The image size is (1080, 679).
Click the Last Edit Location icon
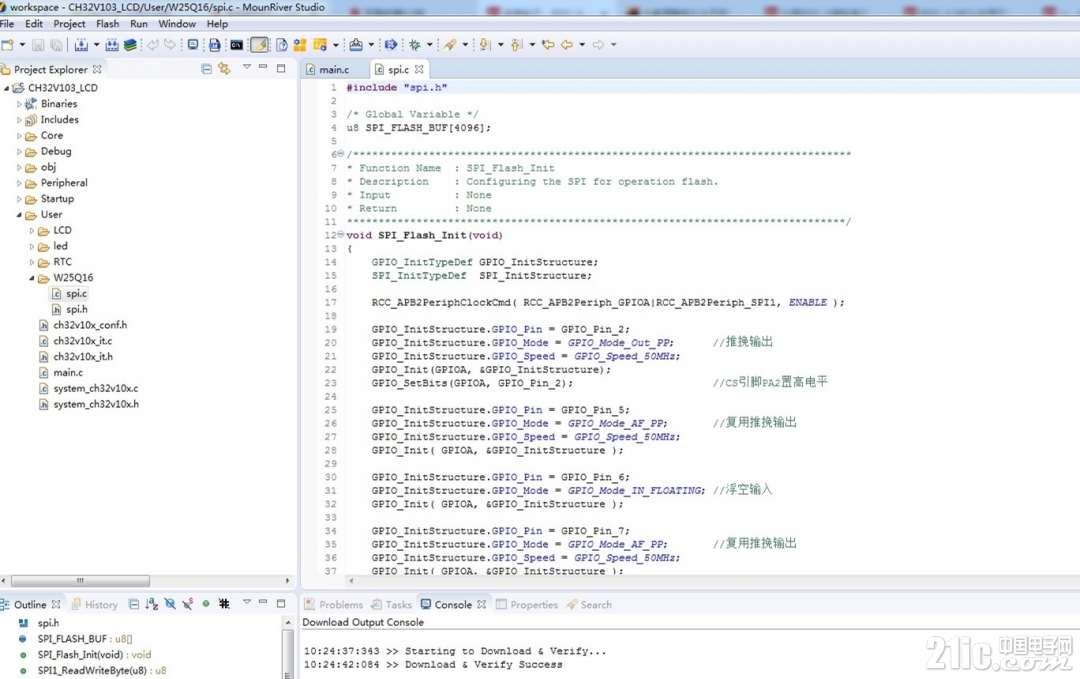click(548, 45)
